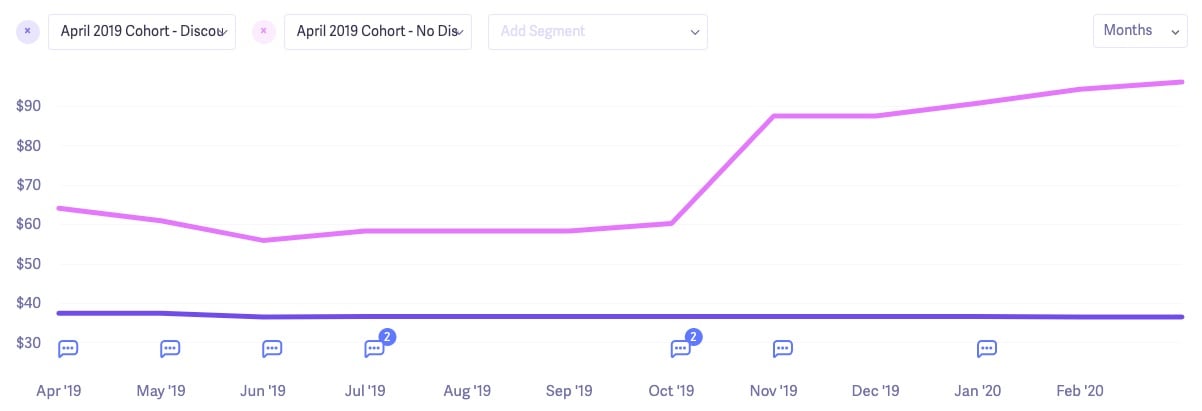Click the $90 y-axis label

[27, 106]
